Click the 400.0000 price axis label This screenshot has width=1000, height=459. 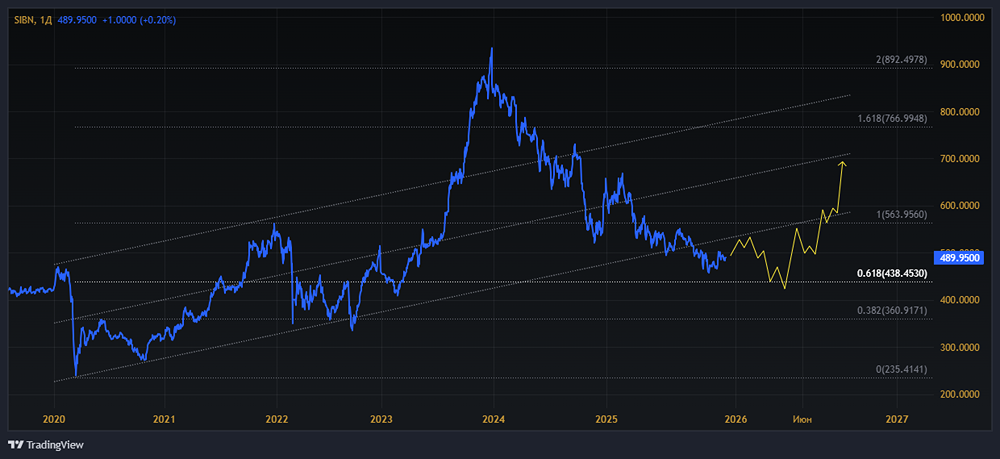960,300
